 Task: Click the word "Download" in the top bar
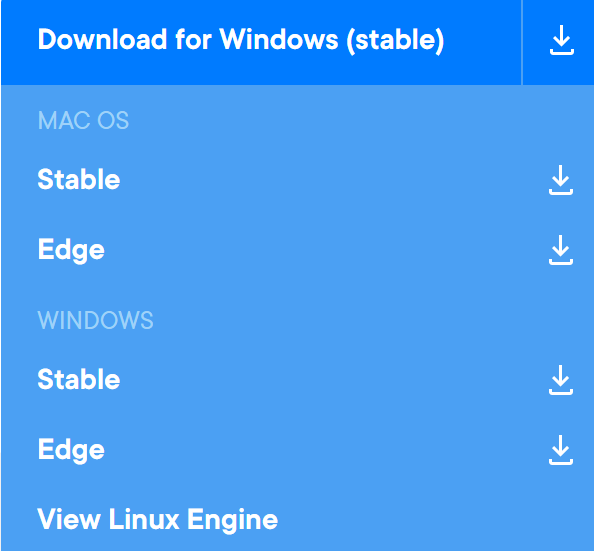coord(102,39)
